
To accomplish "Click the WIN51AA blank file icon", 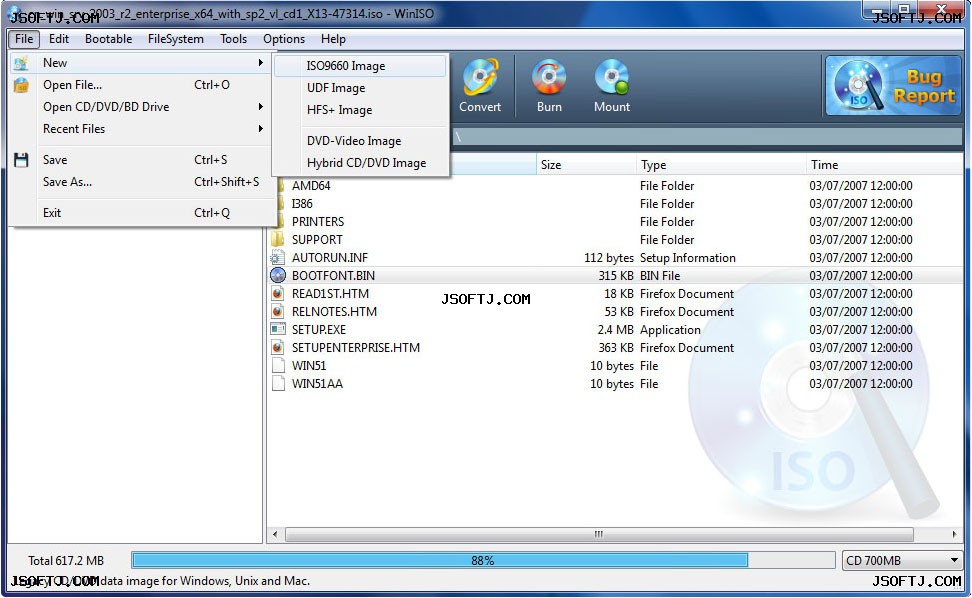I will pyautogui.click(x=278, y=384).
